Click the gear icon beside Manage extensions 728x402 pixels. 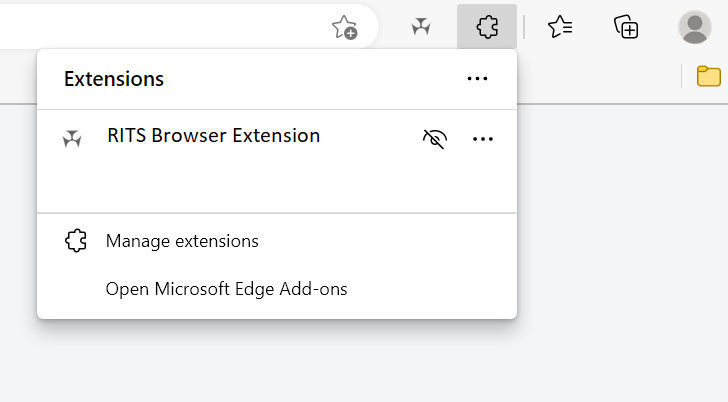pyautogui.click(x=75, y=241)
